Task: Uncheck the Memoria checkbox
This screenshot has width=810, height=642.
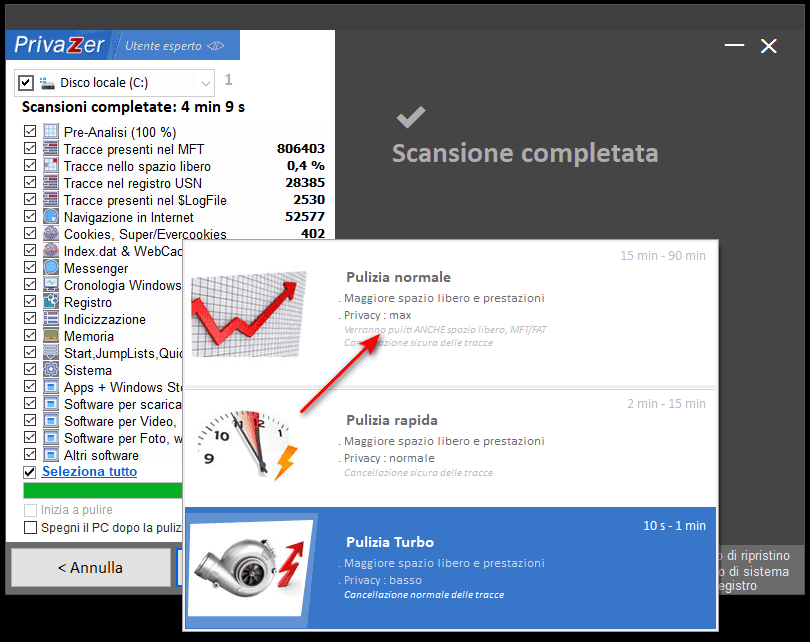Action: click(x=30, y=335)
